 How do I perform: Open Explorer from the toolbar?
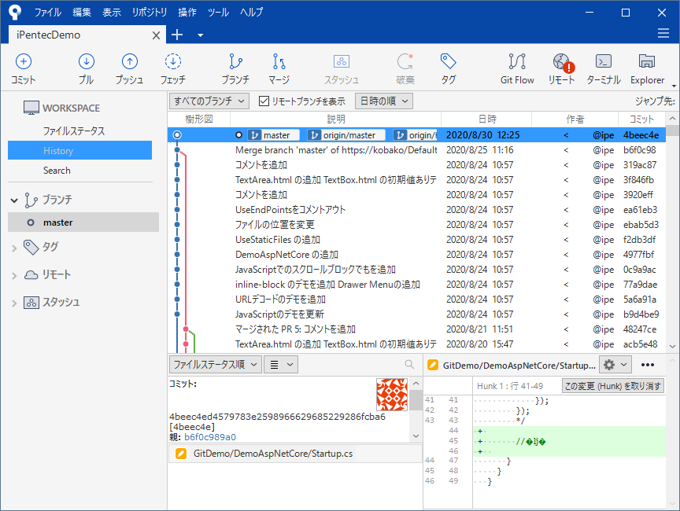pyautogui.click(x=647, y=68)
